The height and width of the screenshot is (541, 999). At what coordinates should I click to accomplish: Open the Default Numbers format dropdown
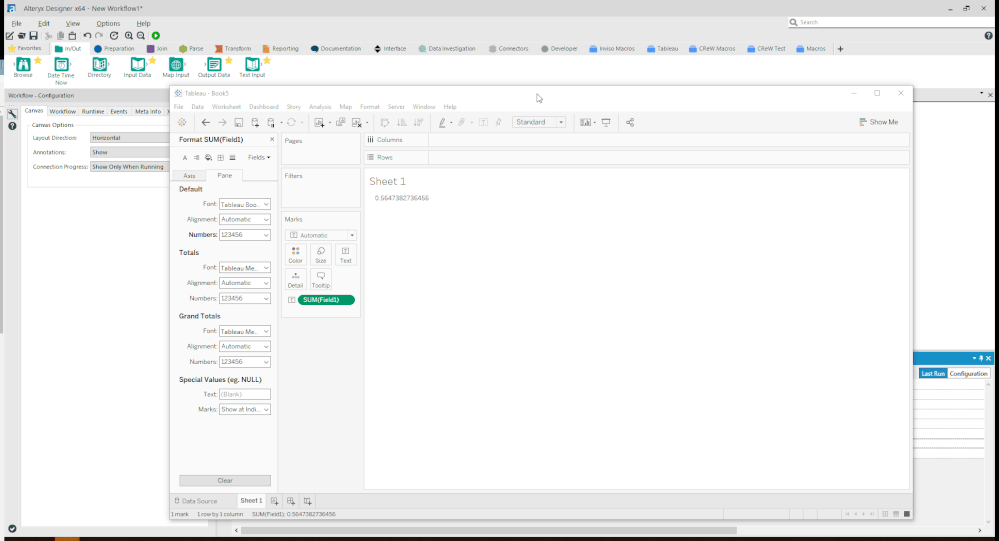[x=245, y=235]
